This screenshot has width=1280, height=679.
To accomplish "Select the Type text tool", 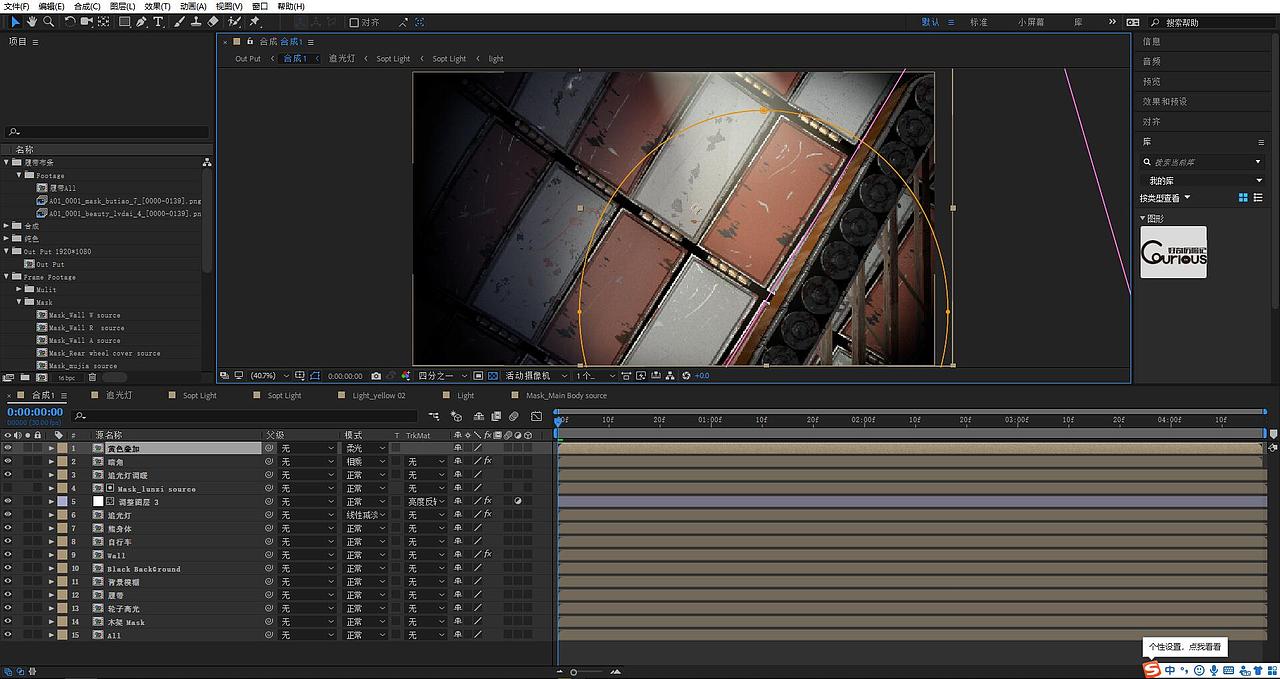I will click(x=158, y=21).
